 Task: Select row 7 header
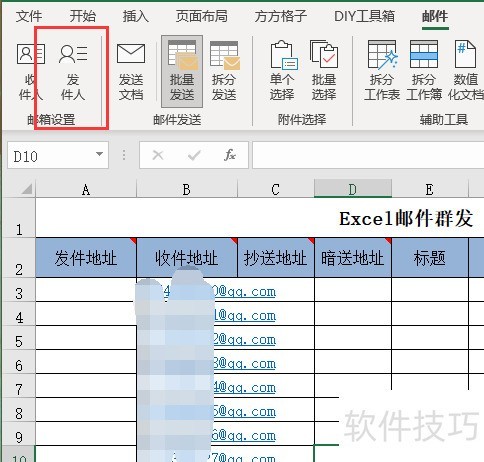point(19,386)
